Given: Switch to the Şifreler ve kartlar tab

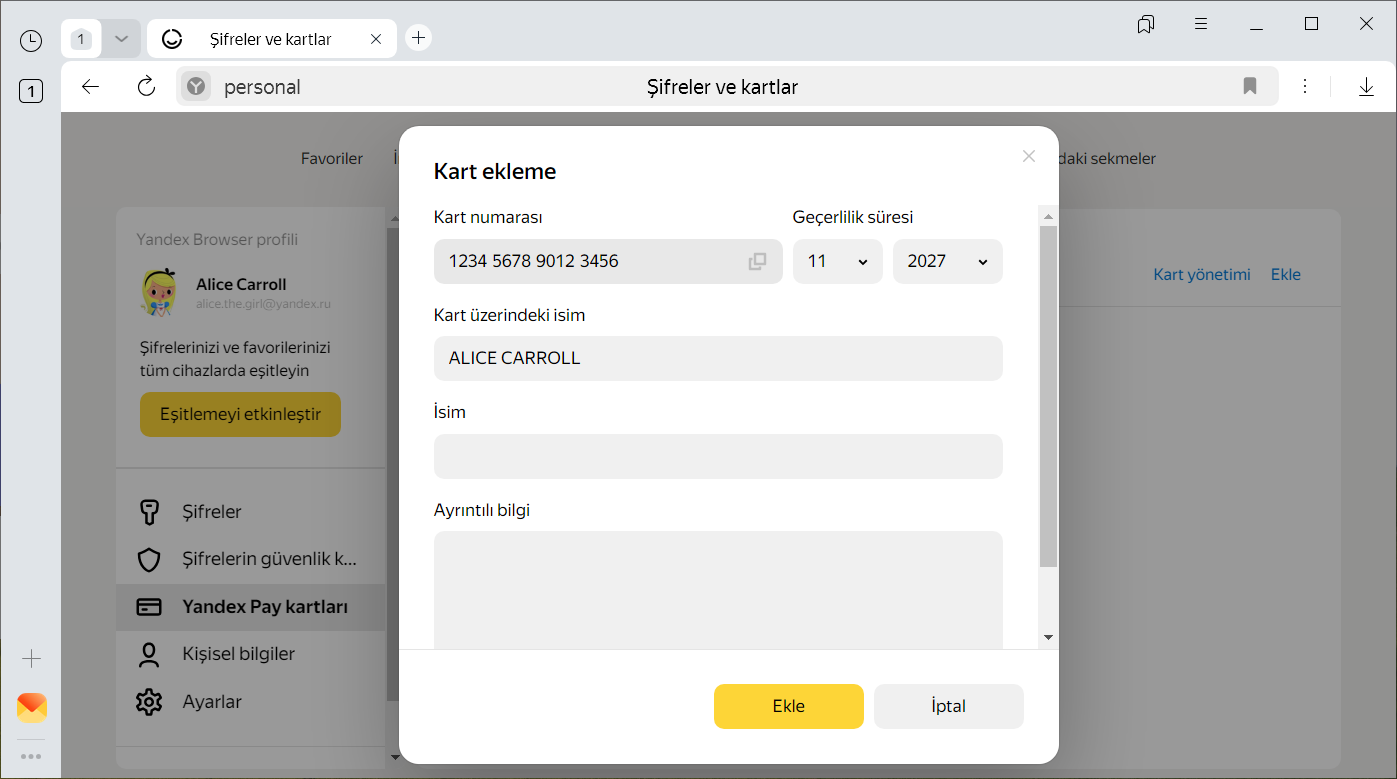Looking at the screenshot, I should (x=270, y=39).
